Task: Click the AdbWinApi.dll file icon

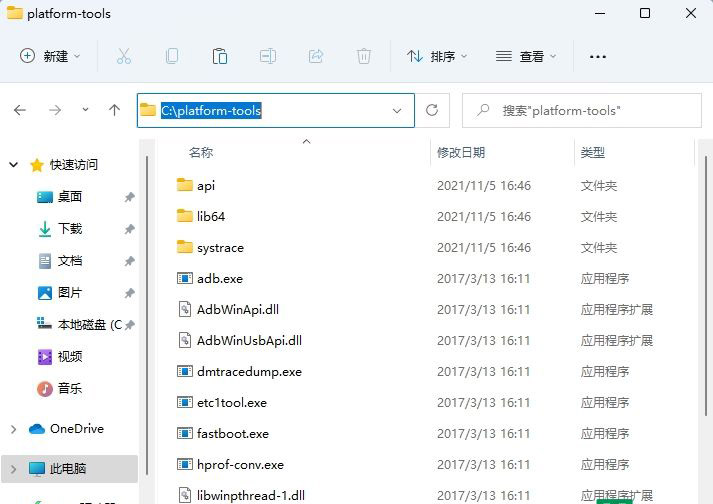Action: (x=185, y=309)
